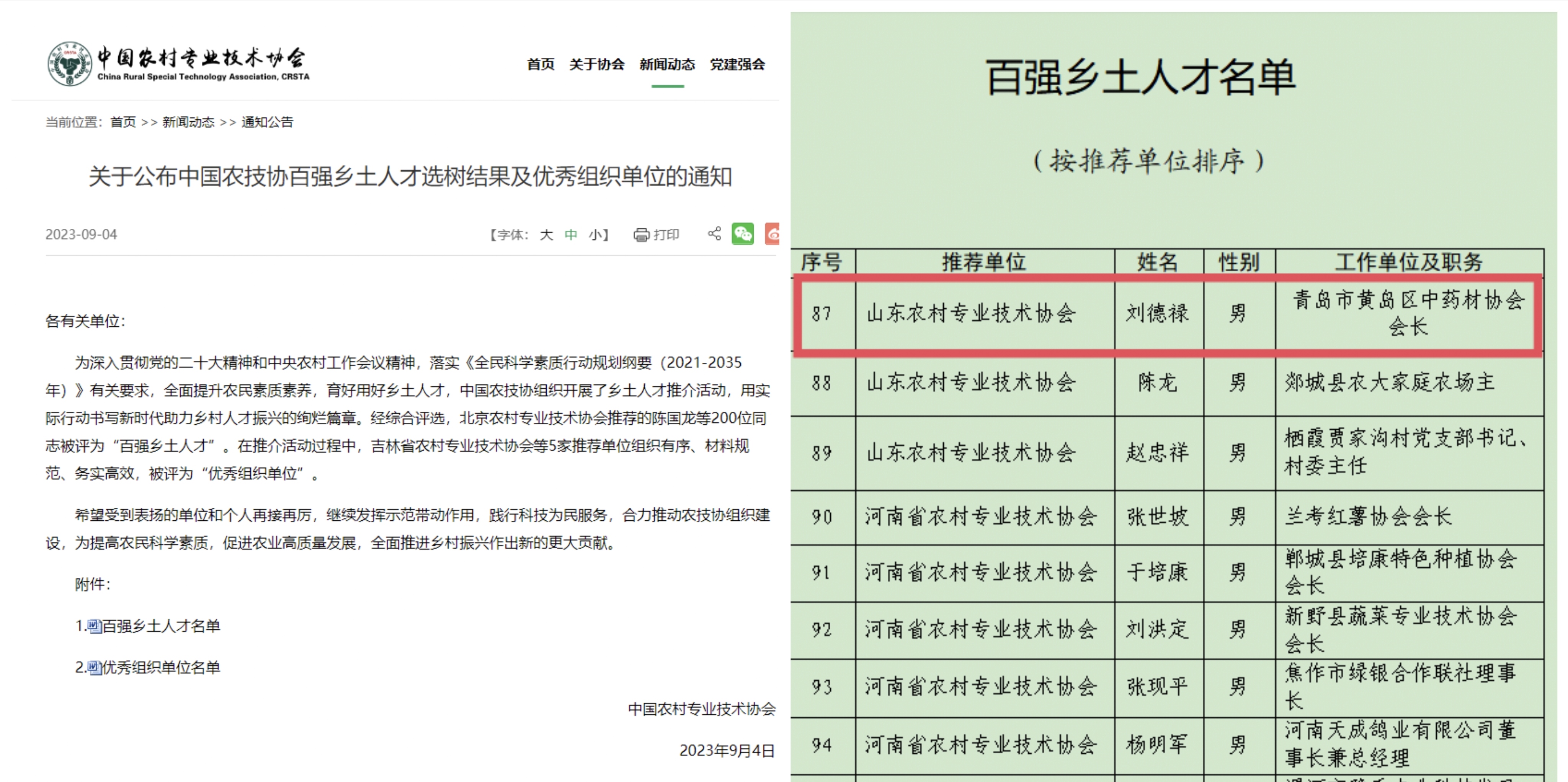This screenshot has height=782, width=1568.
Task: Click the printer icon beside 打印
Action: [641, 235]
